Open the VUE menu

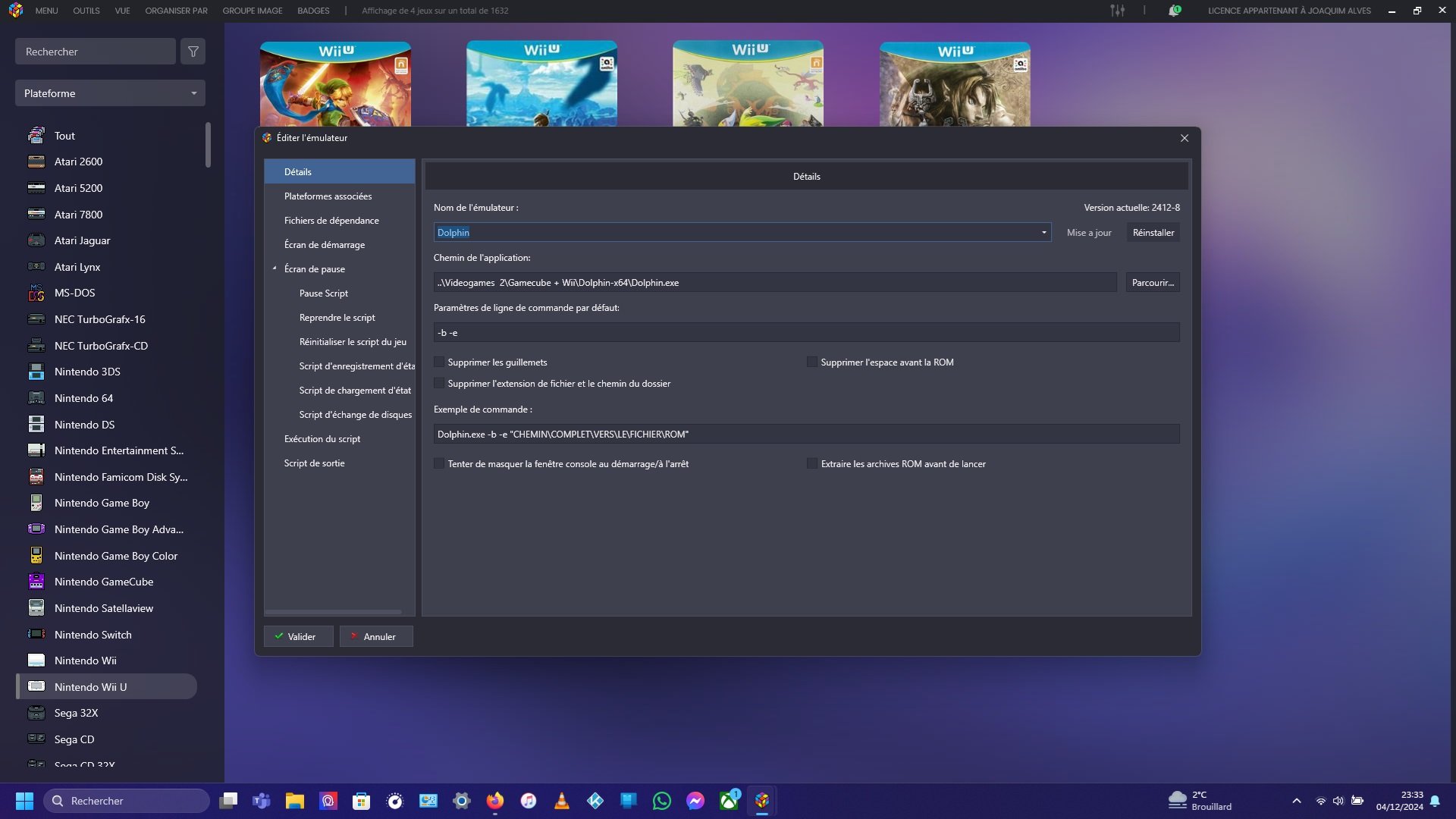[x=123, y=11]
